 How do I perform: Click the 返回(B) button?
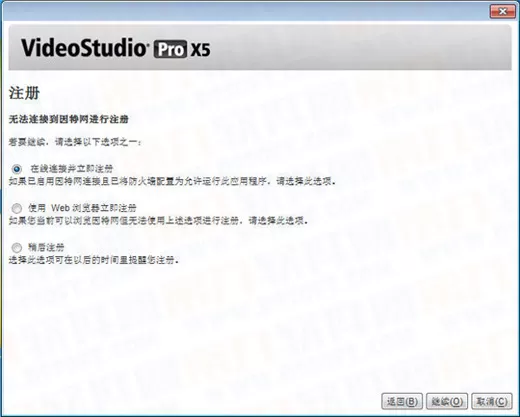coord(402,401)
